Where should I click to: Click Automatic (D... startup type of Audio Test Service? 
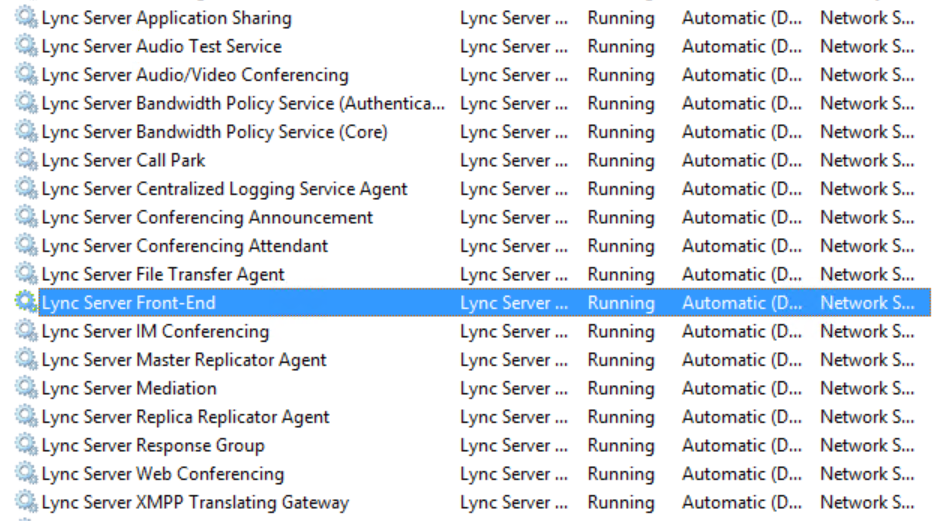coord(742,46)
